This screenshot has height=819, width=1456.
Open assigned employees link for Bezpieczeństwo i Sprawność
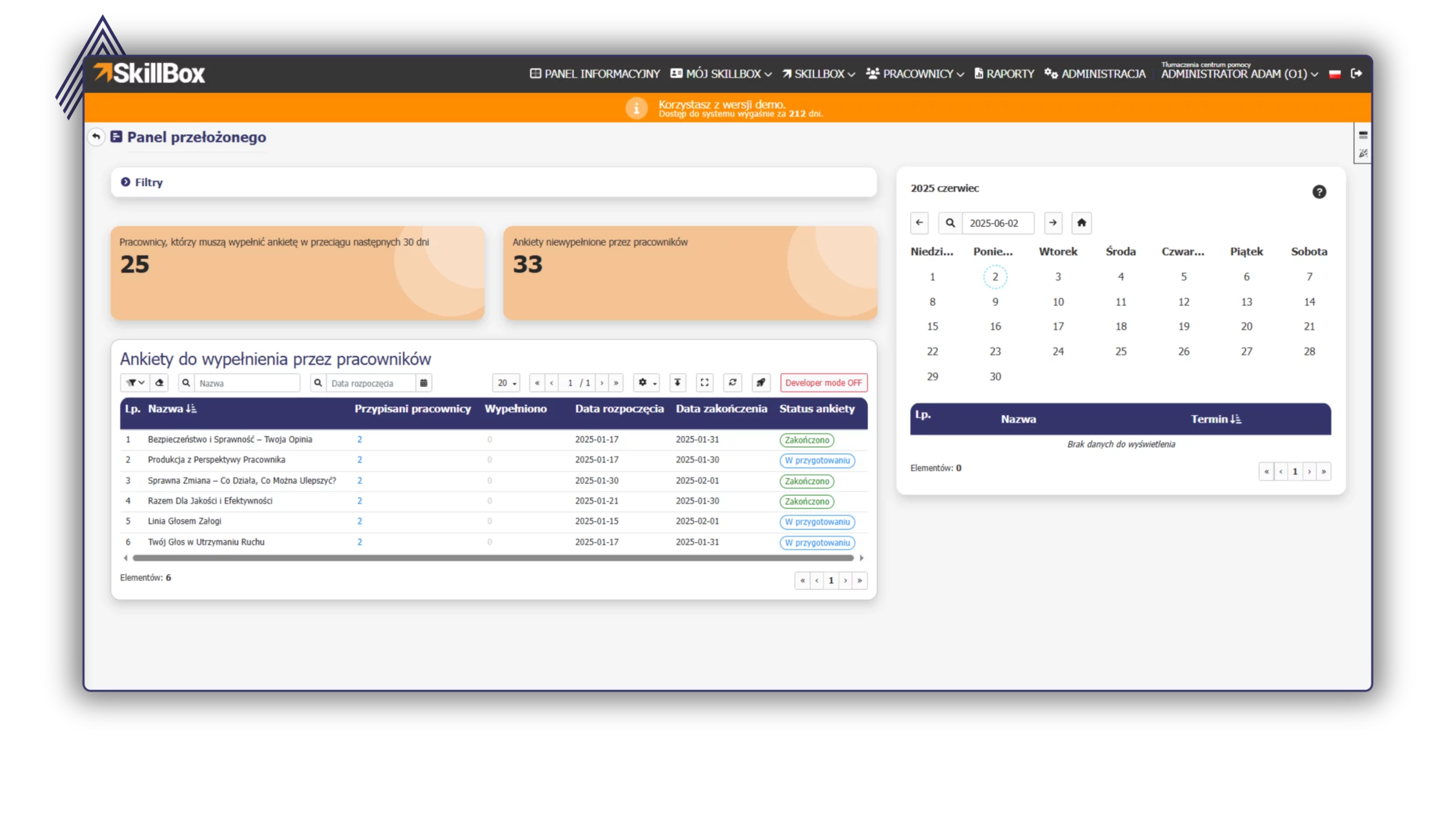(359, 440)
